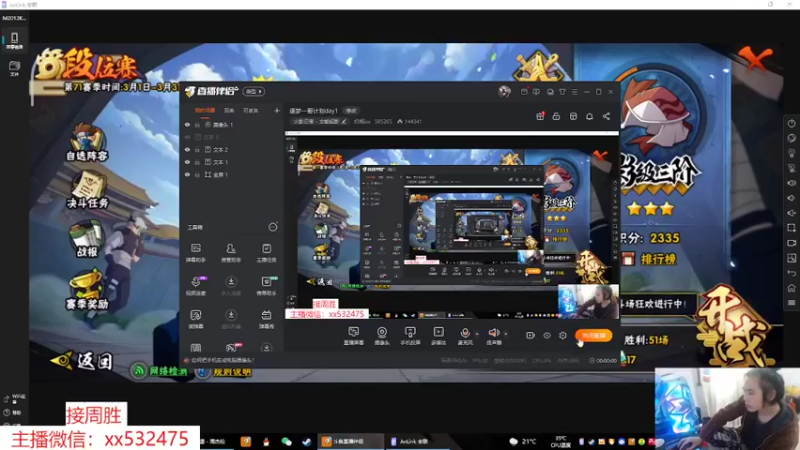The image size is (800, 450).
Task: Toggle lock on 文本 2 layer
Action: (197, 149)
